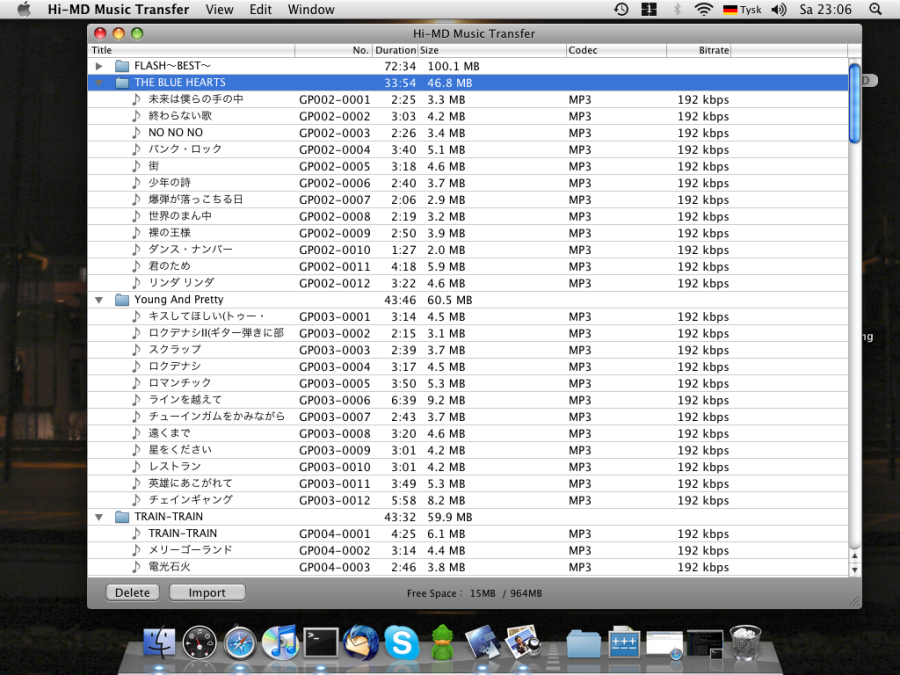Click the Young And Pretty folder icon
This screenshot has height=675, width=900.
click(122, 300)
